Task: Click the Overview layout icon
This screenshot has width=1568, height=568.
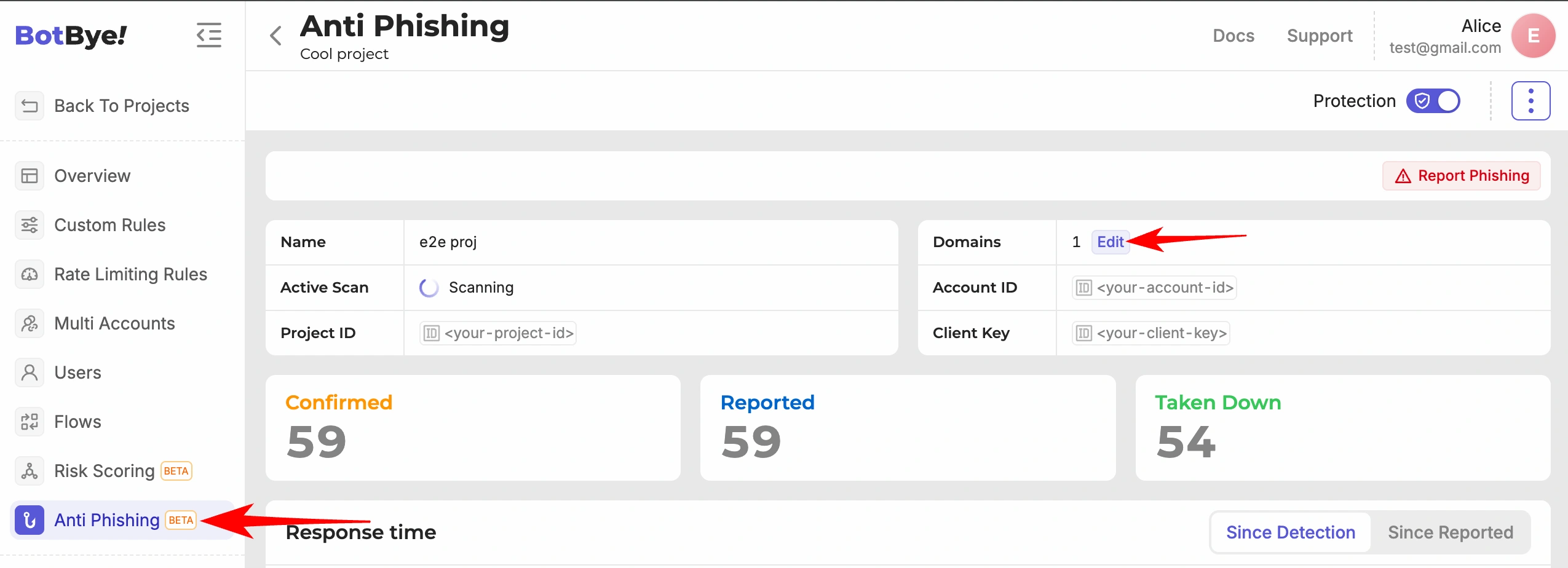Action: coord(30,176)
